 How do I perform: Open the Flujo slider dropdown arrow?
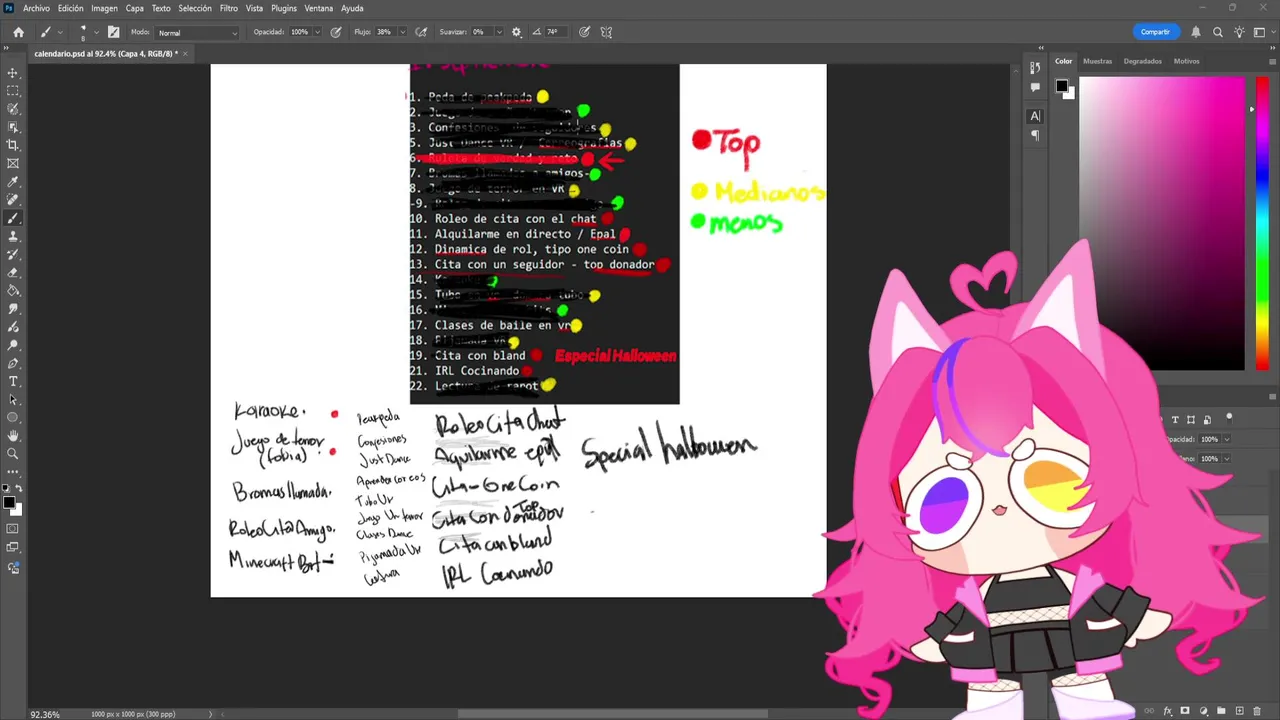click(402, 32)
